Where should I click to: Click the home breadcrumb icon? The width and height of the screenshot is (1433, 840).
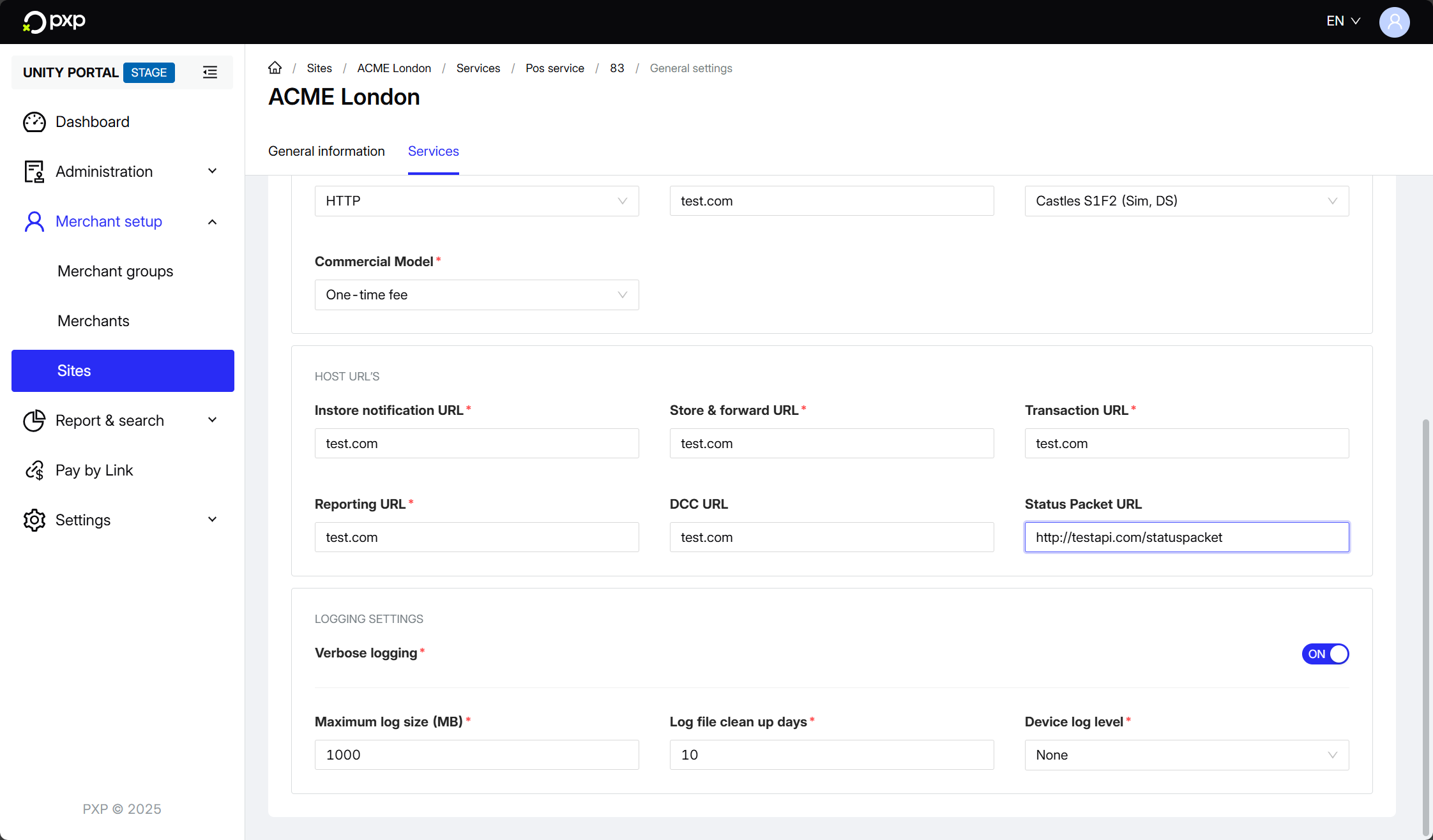click(x=275, y=68)
